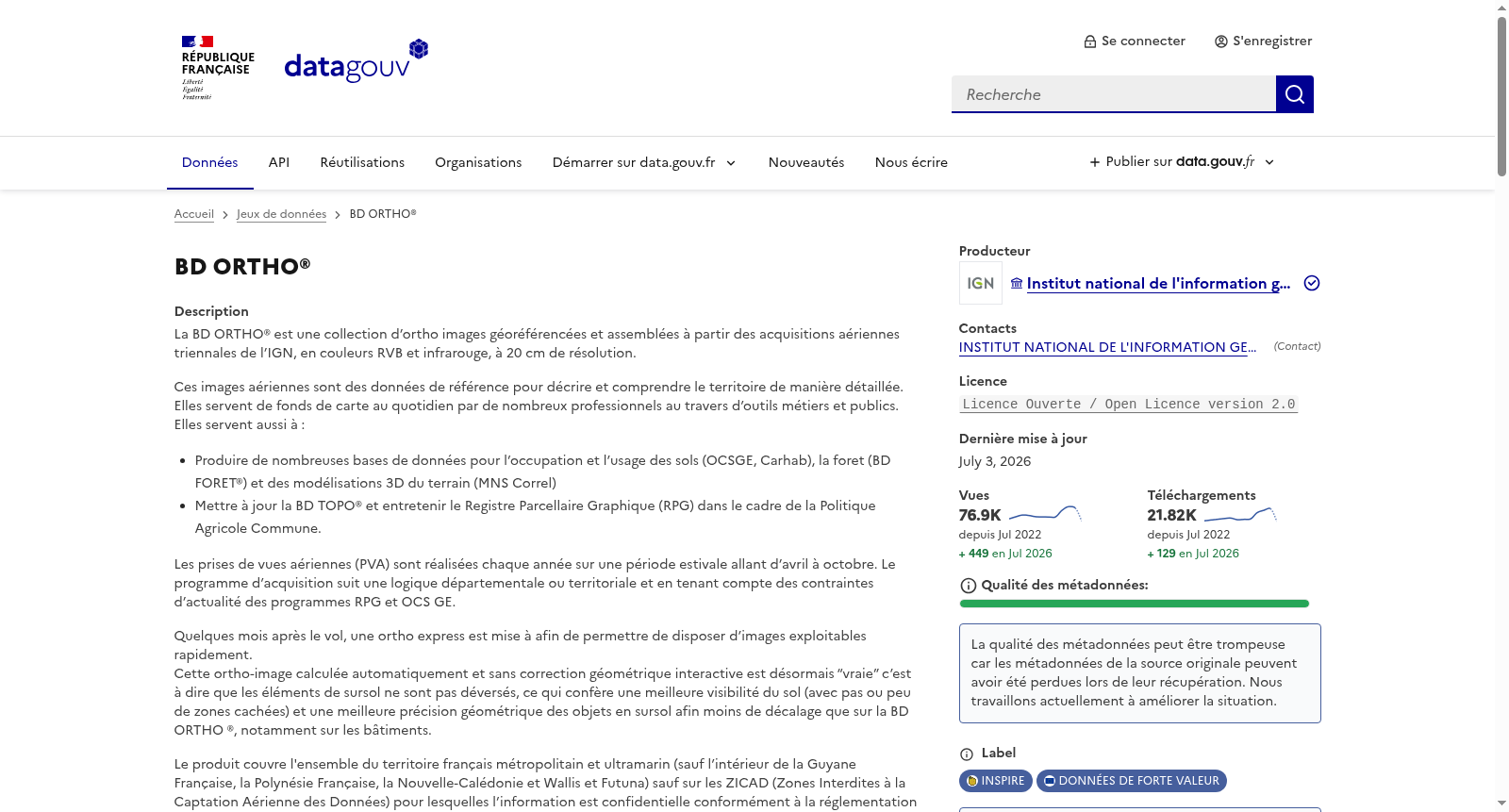Click the S'enregistrer link
The image size is (1509, 812).
(1263, 41)
